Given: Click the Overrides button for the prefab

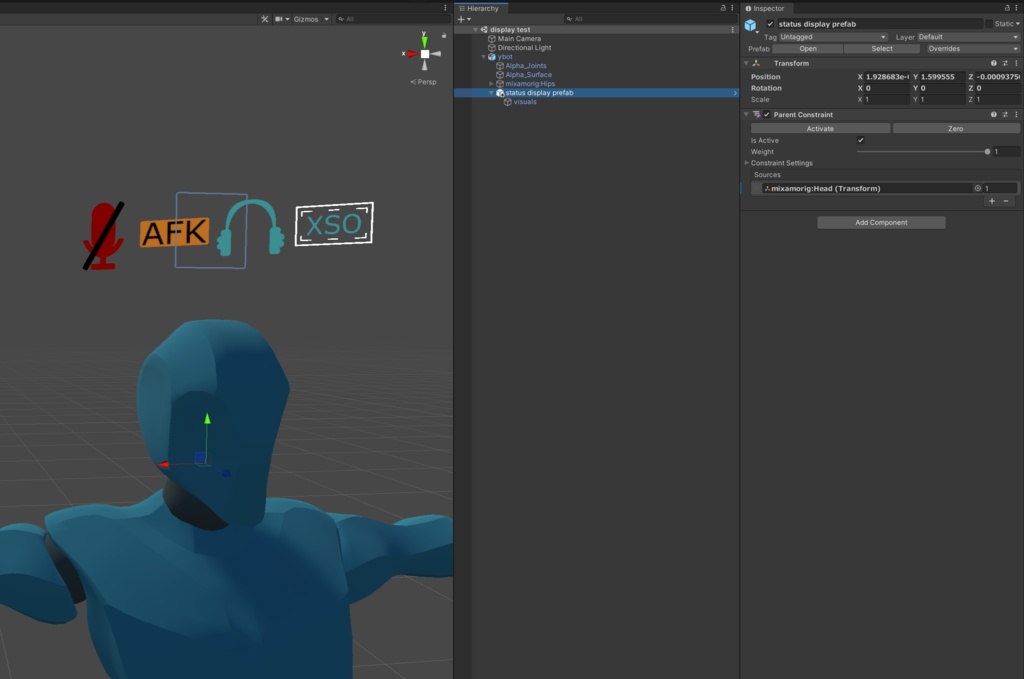Looking at the screenshot, I should point(971,48).
